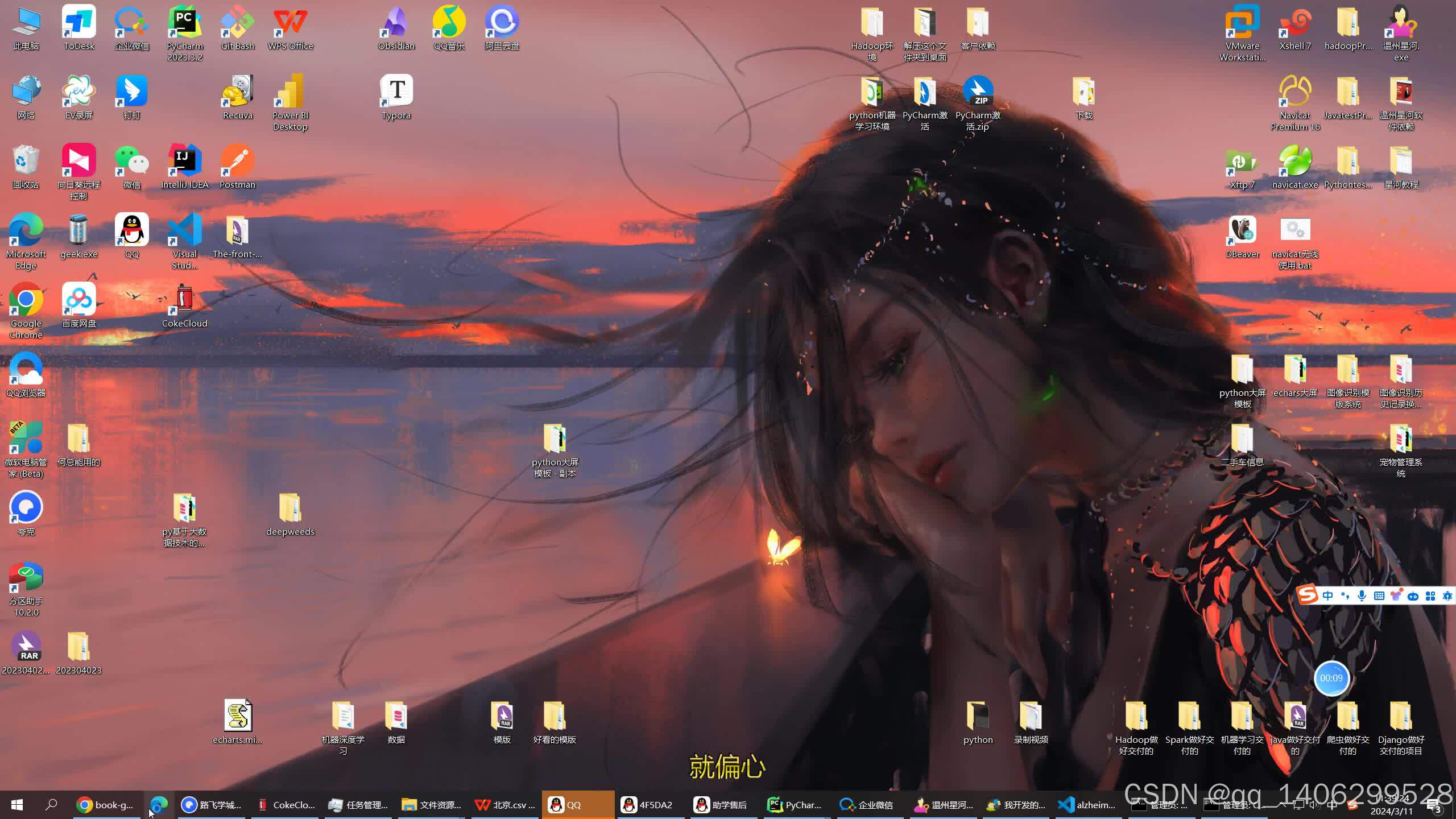Select the python大屏模板 - 副本 folder
This screenshot has width=1456, height=819.
555,450
